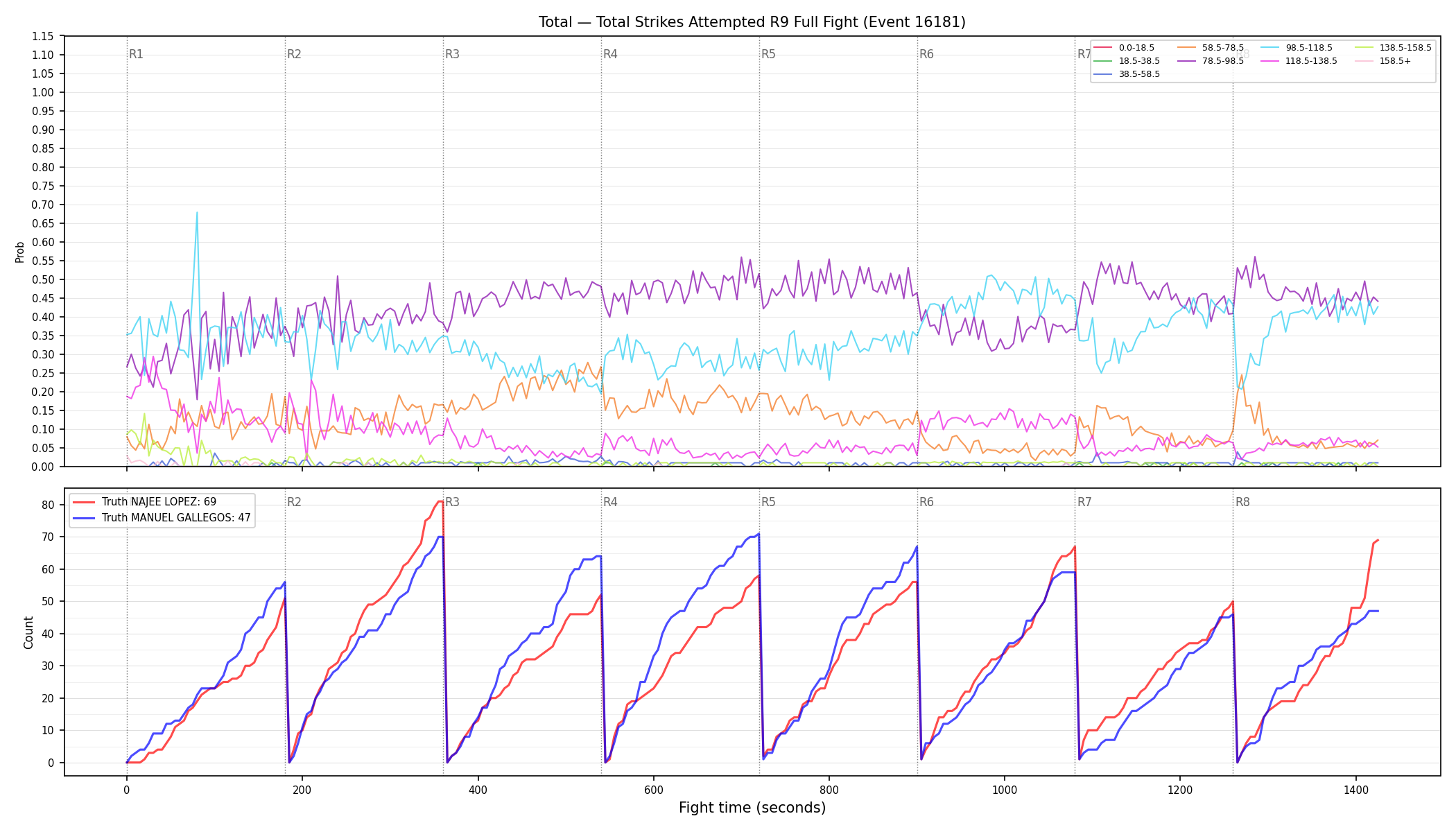
Task: Click the R3 round label in the count plot
Action: pyautogui.click(x=452, y=502)
